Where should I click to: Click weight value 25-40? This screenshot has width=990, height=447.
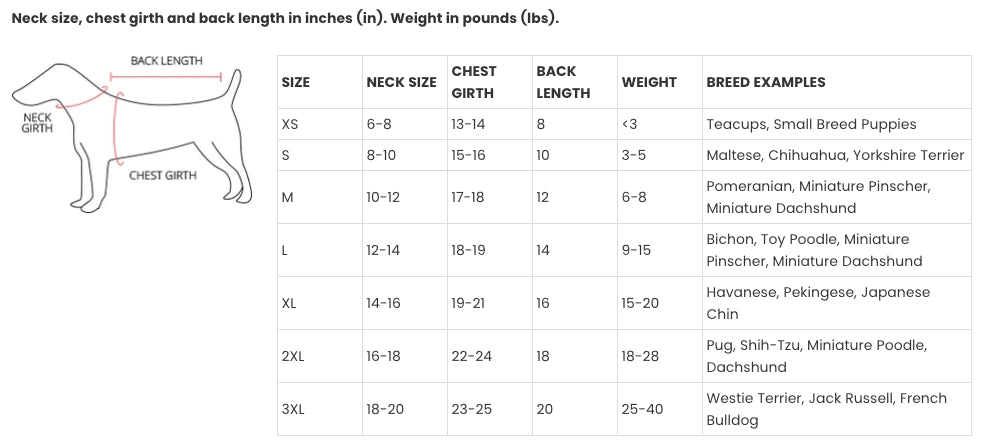tap(643, 409)
